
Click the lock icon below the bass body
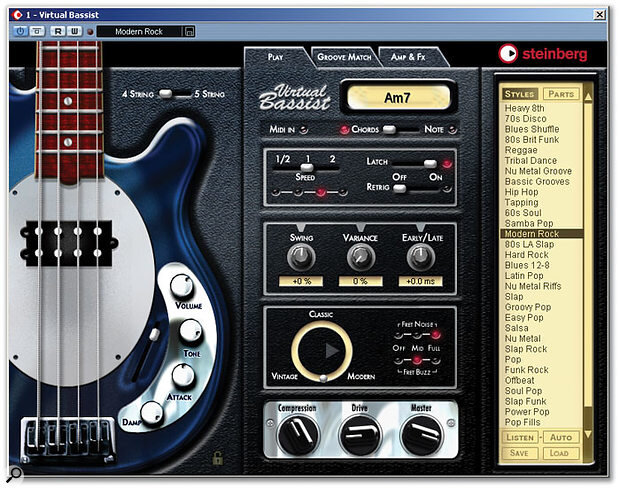(217, 458)
